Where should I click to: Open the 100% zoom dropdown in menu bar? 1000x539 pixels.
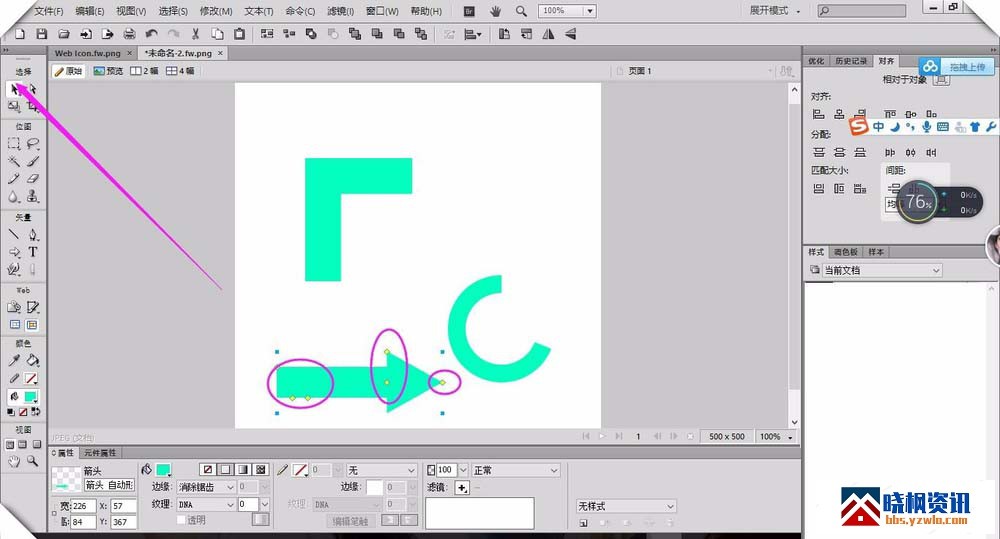(x=590, y=11)
